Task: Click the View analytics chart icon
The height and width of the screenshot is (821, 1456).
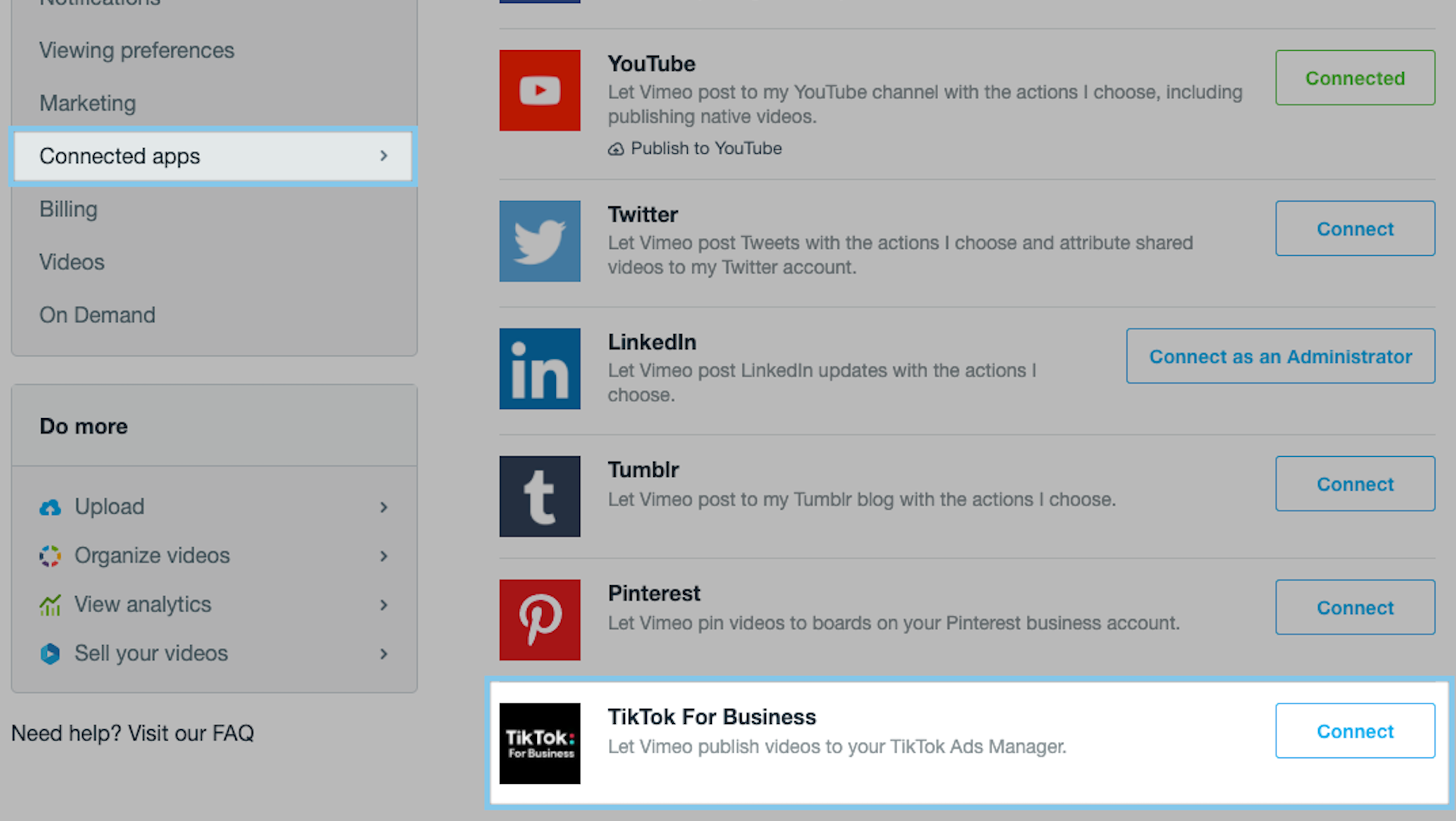Action: click(50, 605)
